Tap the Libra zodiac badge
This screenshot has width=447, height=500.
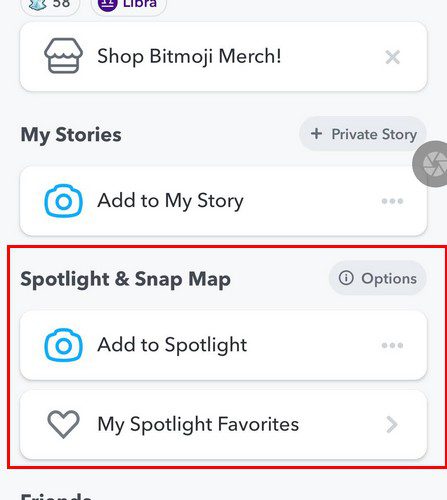coord(129,5)
